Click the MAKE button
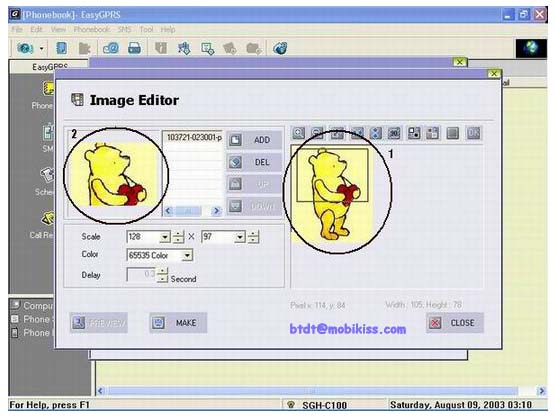Image resolution: width=556 pixels, height=417 pixels. point(178,323)
